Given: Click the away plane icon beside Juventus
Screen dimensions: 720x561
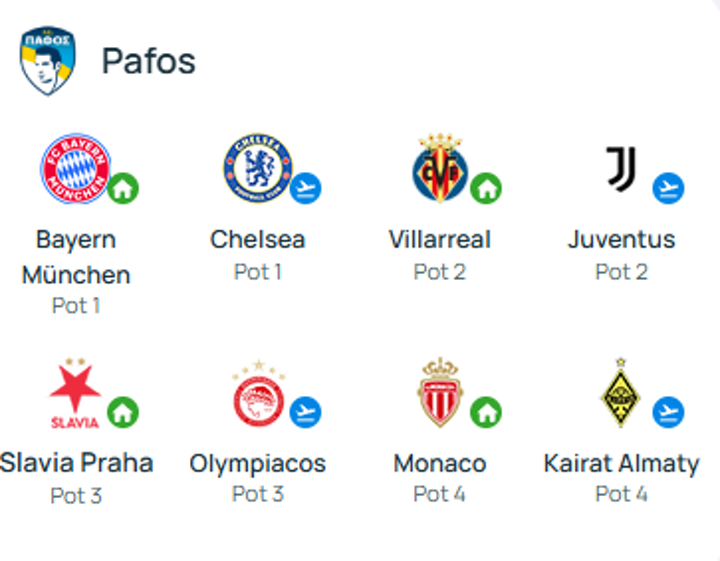Looking at the screenshot, I should [668, 188].
